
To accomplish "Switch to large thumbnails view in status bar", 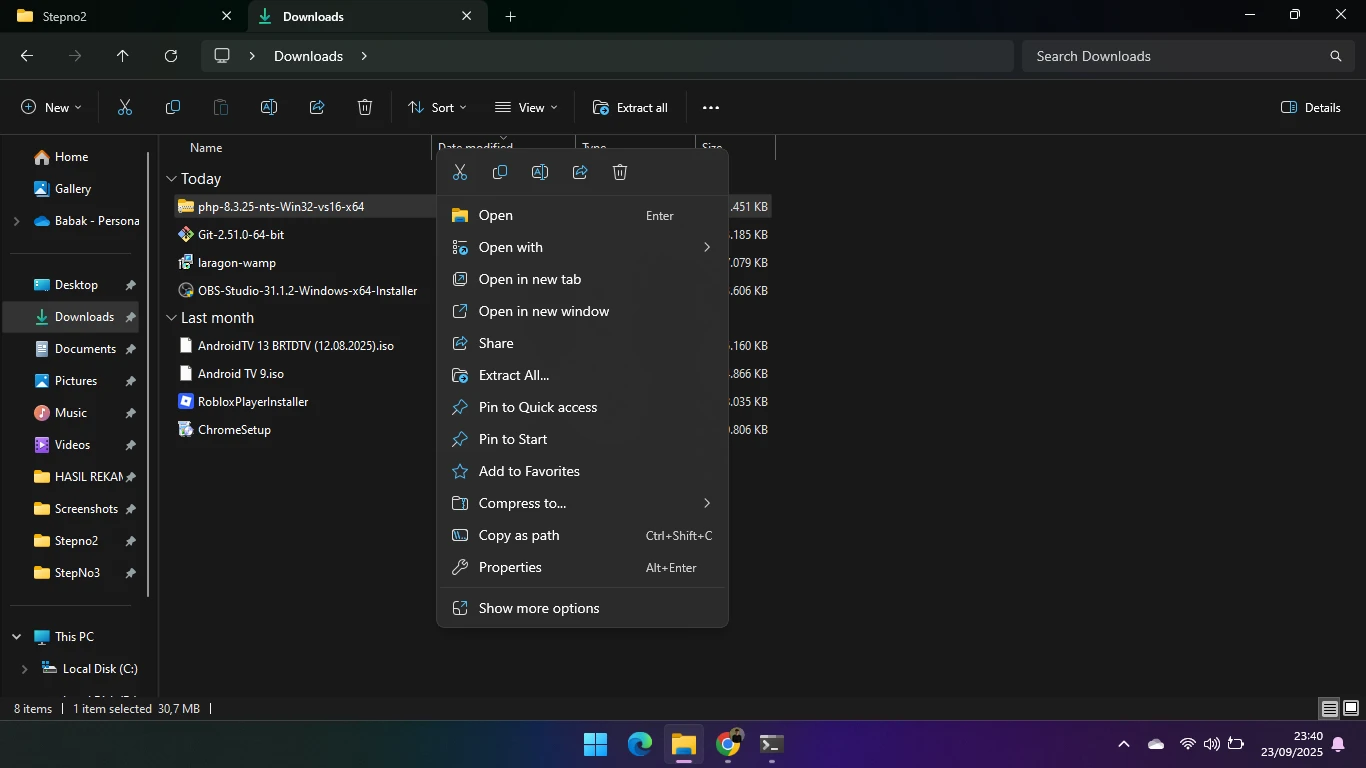I will click(1351, 709).
